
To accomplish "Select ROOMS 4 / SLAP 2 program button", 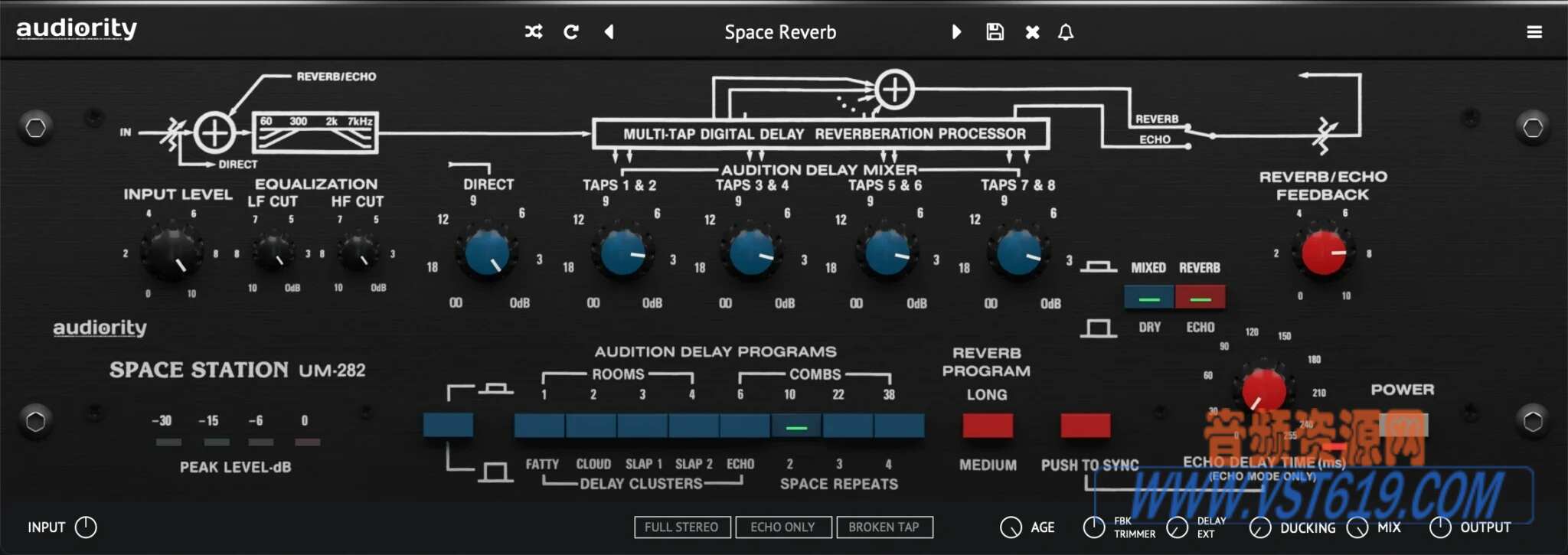I will point(694,426).
